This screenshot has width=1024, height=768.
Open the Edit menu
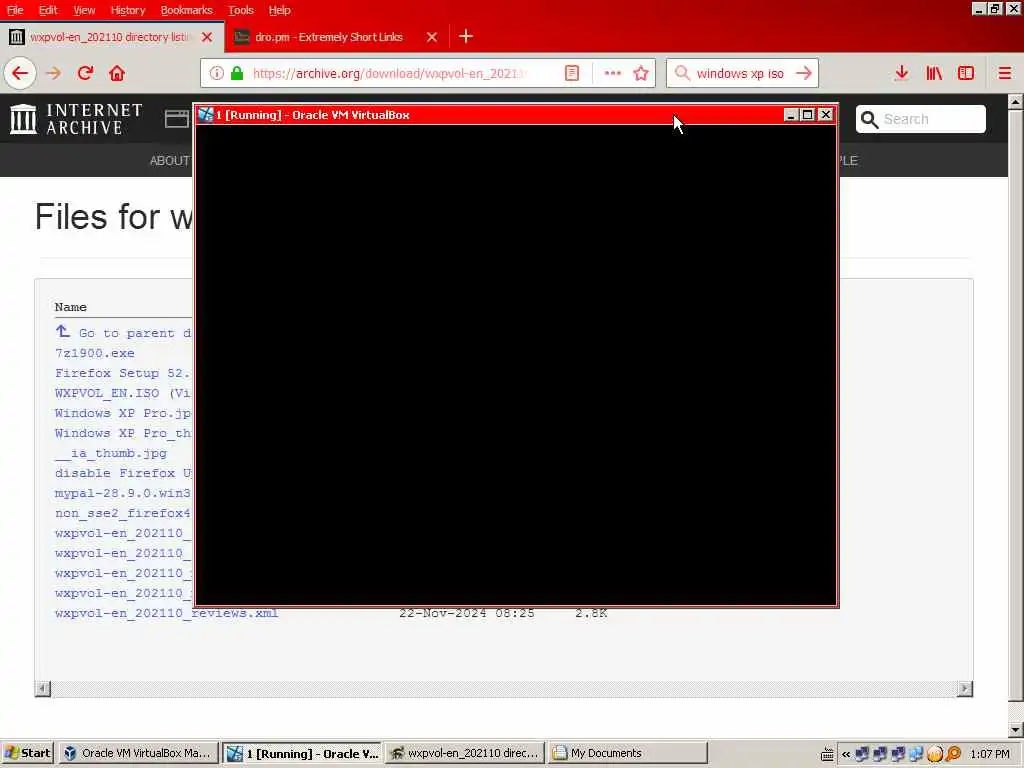click(x=48, y=10)
